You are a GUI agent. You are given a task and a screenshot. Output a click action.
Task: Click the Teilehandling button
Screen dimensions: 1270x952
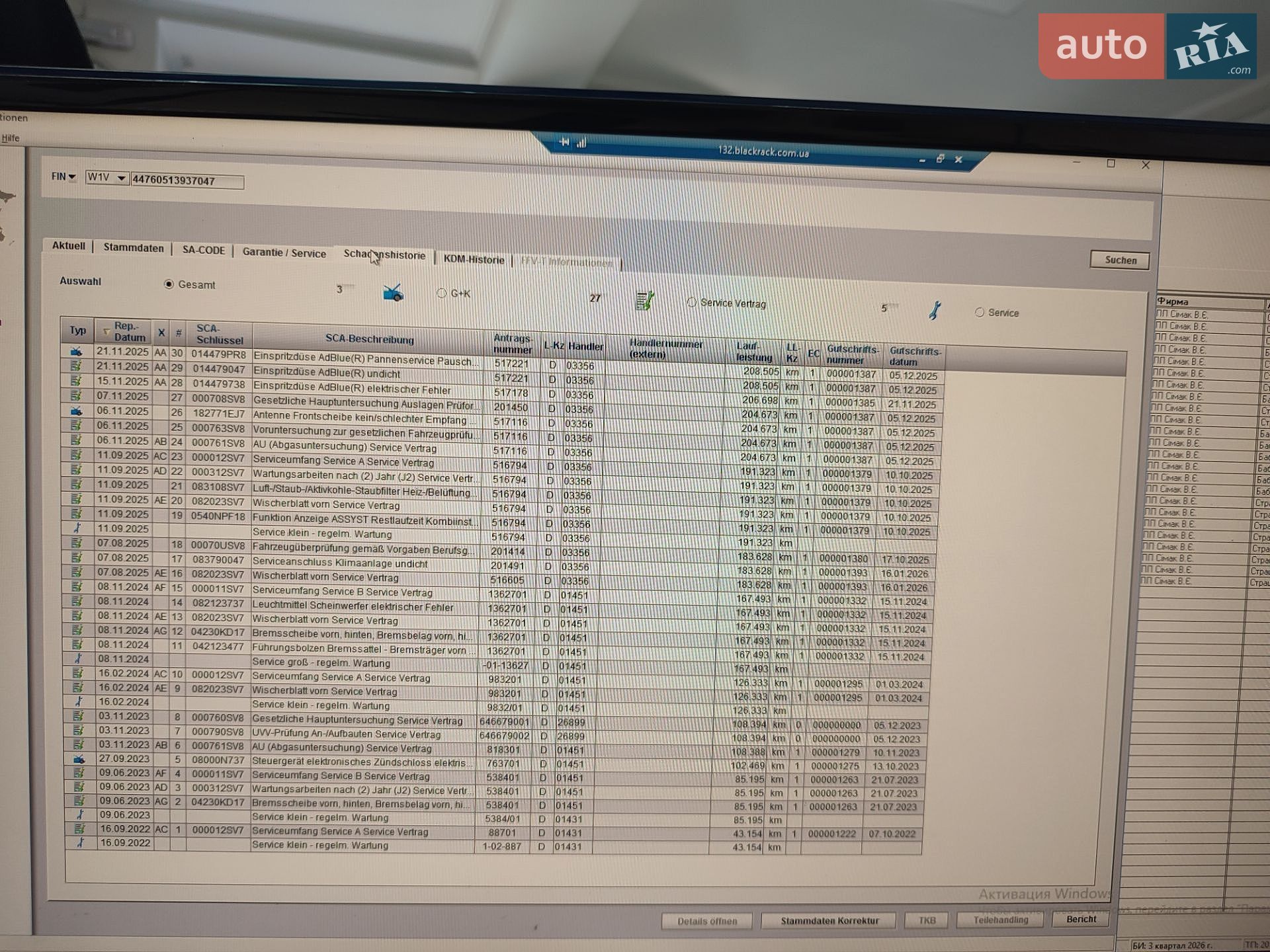click(x=1000, y=920)
